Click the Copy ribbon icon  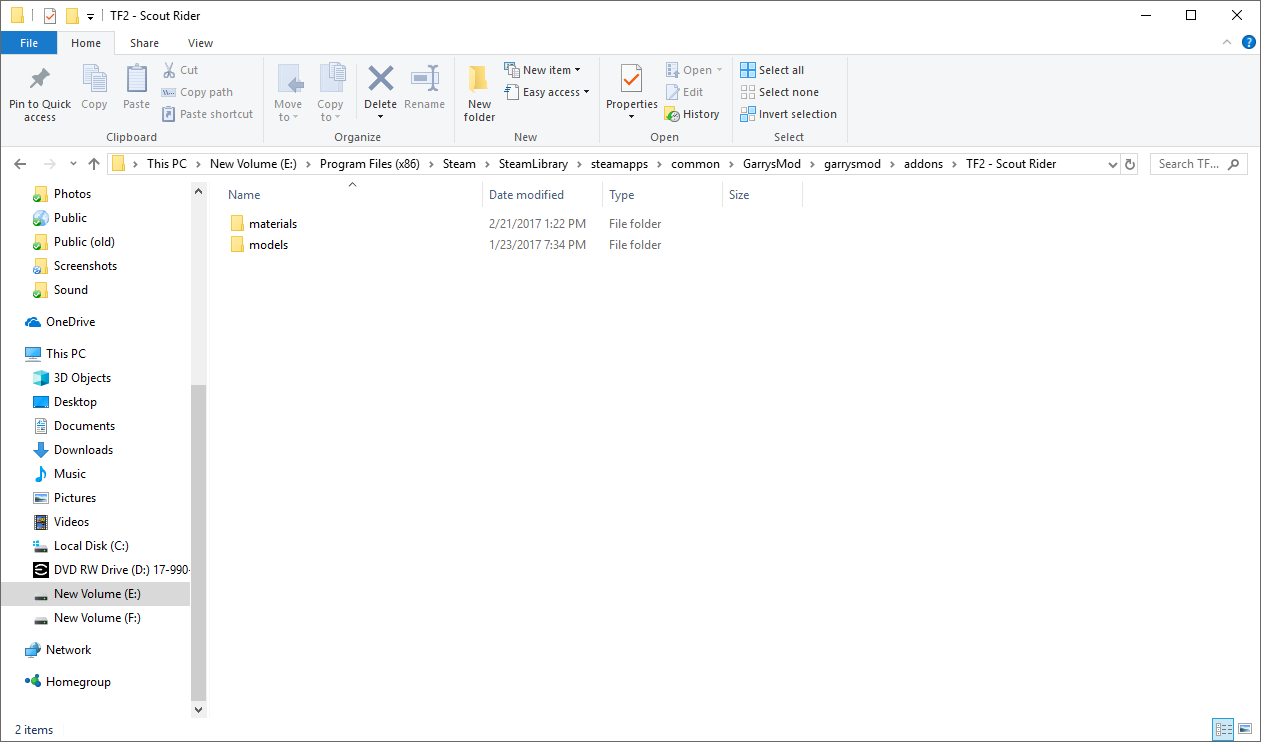point(94,78)
